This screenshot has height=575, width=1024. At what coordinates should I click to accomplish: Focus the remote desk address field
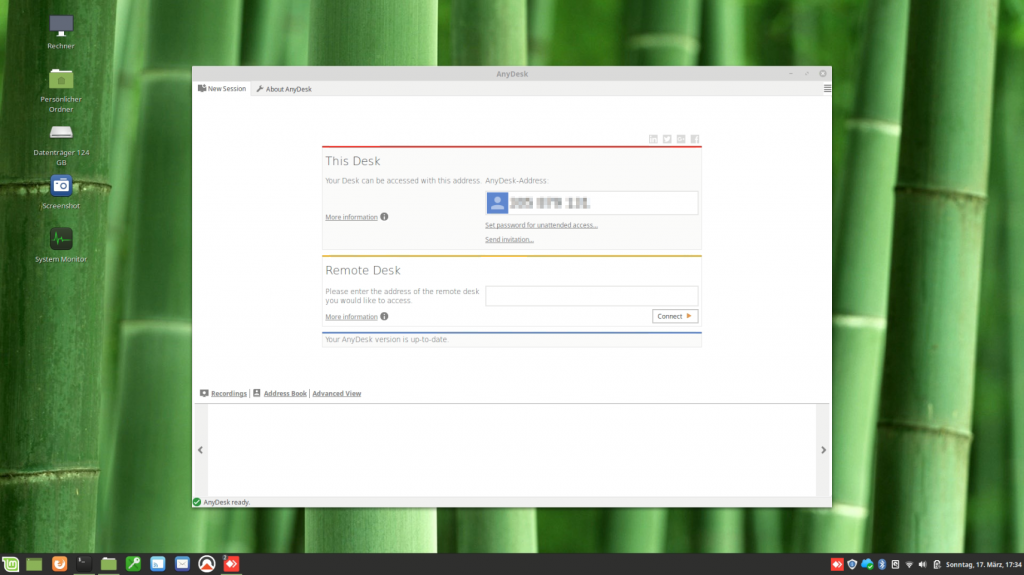pyautogui.click(x=591, y=296)
